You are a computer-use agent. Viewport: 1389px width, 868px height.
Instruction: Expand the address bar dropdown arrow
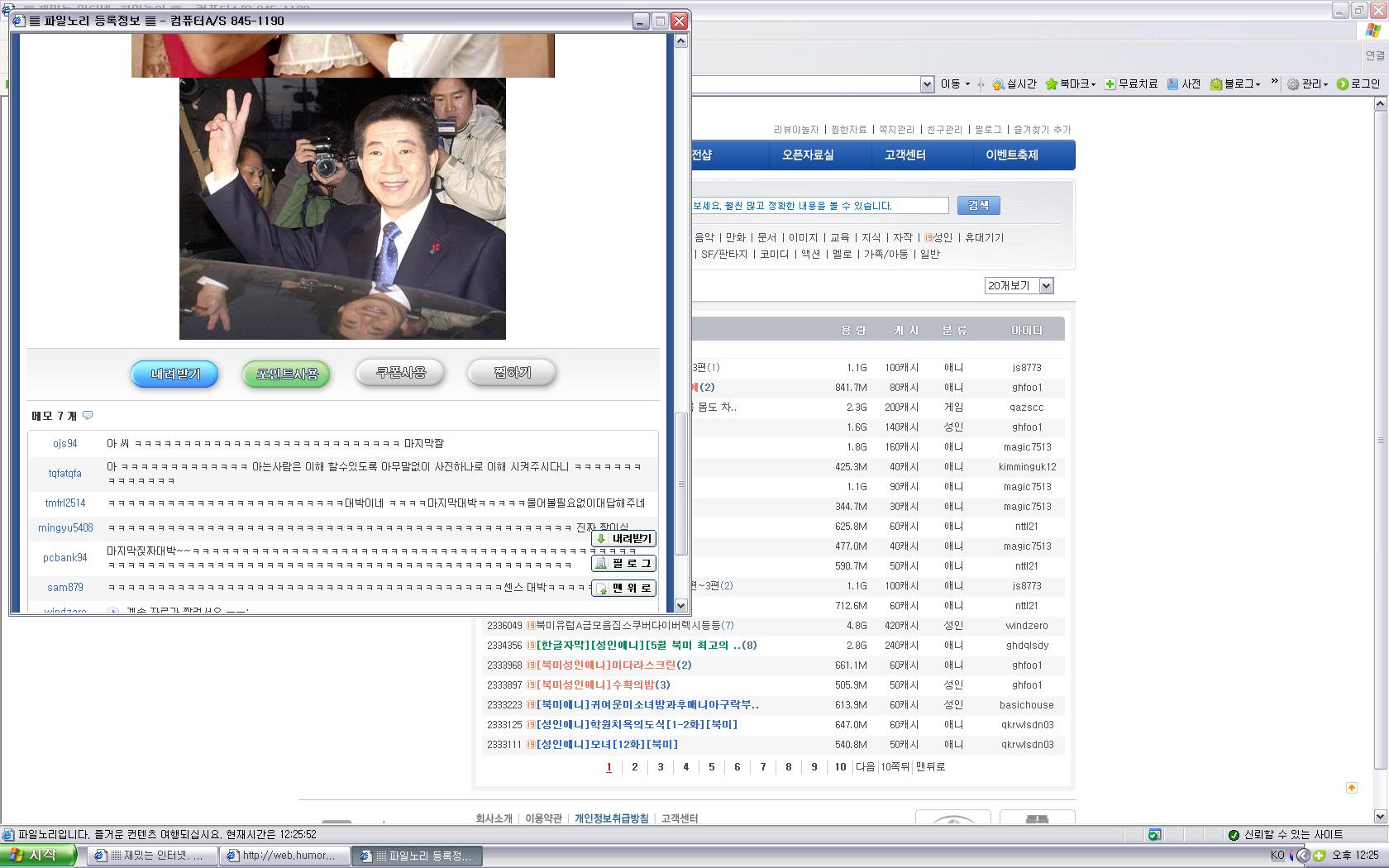(927, 84)
